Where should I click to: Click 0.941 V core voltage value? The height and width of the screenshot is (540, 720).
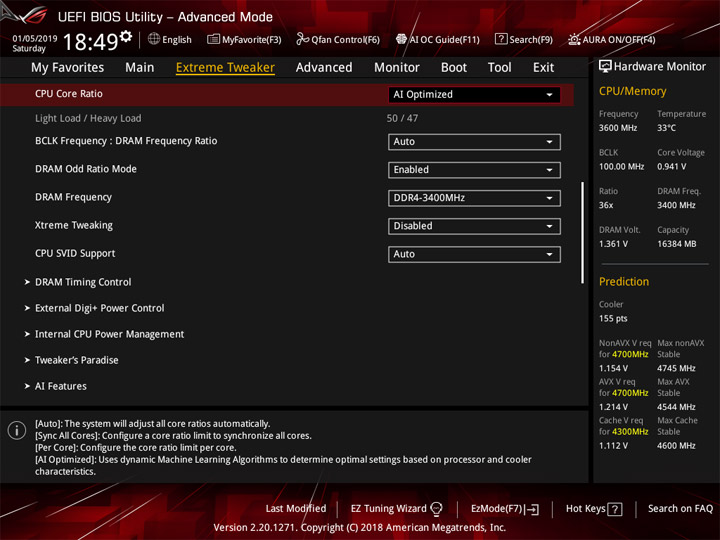point(672,167)
